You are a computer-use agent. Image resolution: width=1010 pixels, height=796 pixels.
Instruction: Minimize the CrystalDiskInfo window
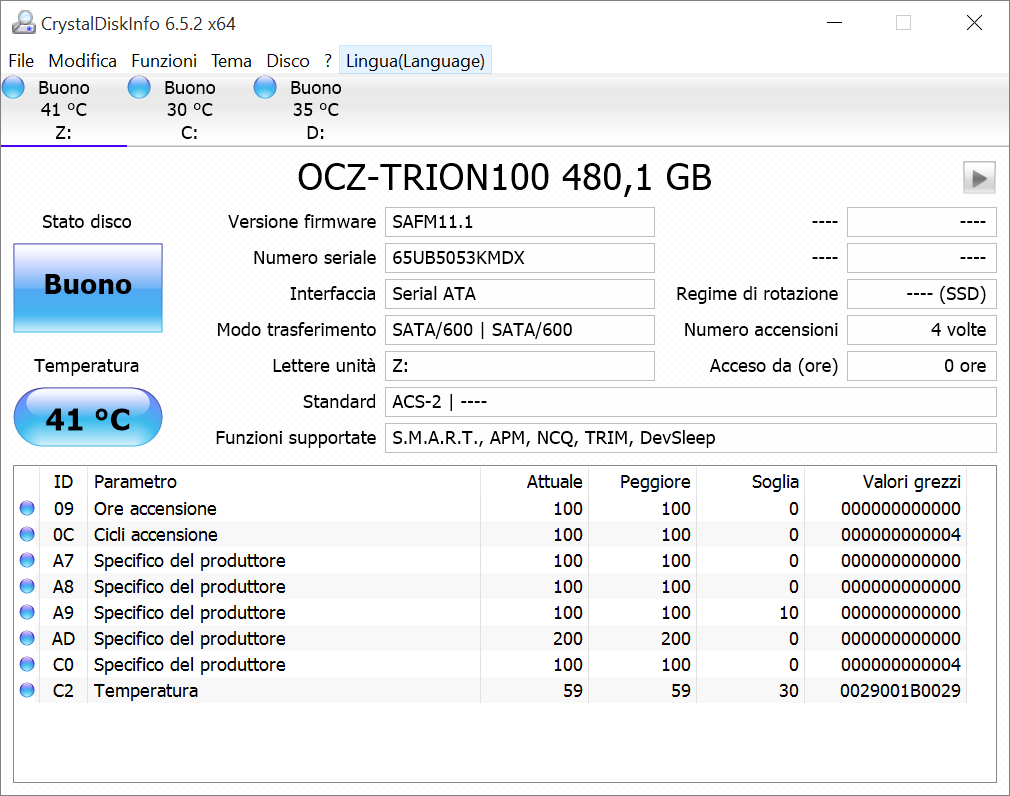[835, 23]
